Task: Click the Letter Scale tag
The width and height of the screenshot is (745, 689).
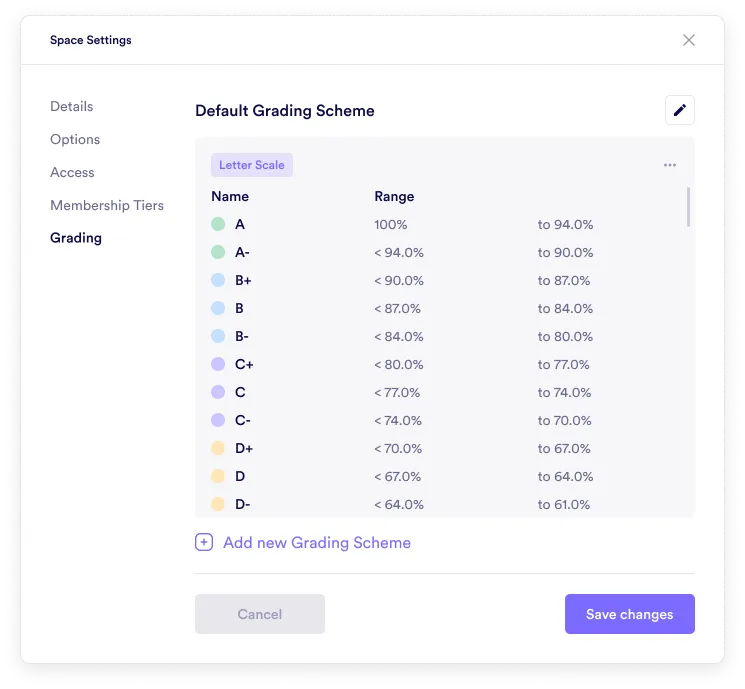Action: [252, 165]
